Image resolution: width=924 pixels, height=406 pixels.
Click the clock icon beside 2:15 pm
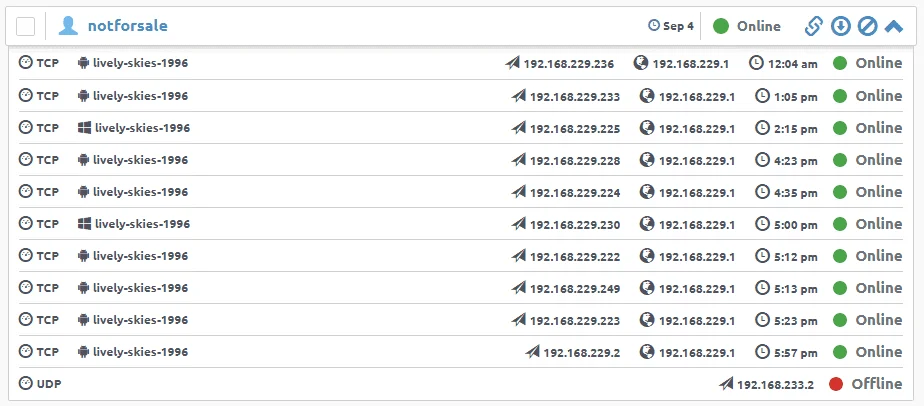[763, 127]
